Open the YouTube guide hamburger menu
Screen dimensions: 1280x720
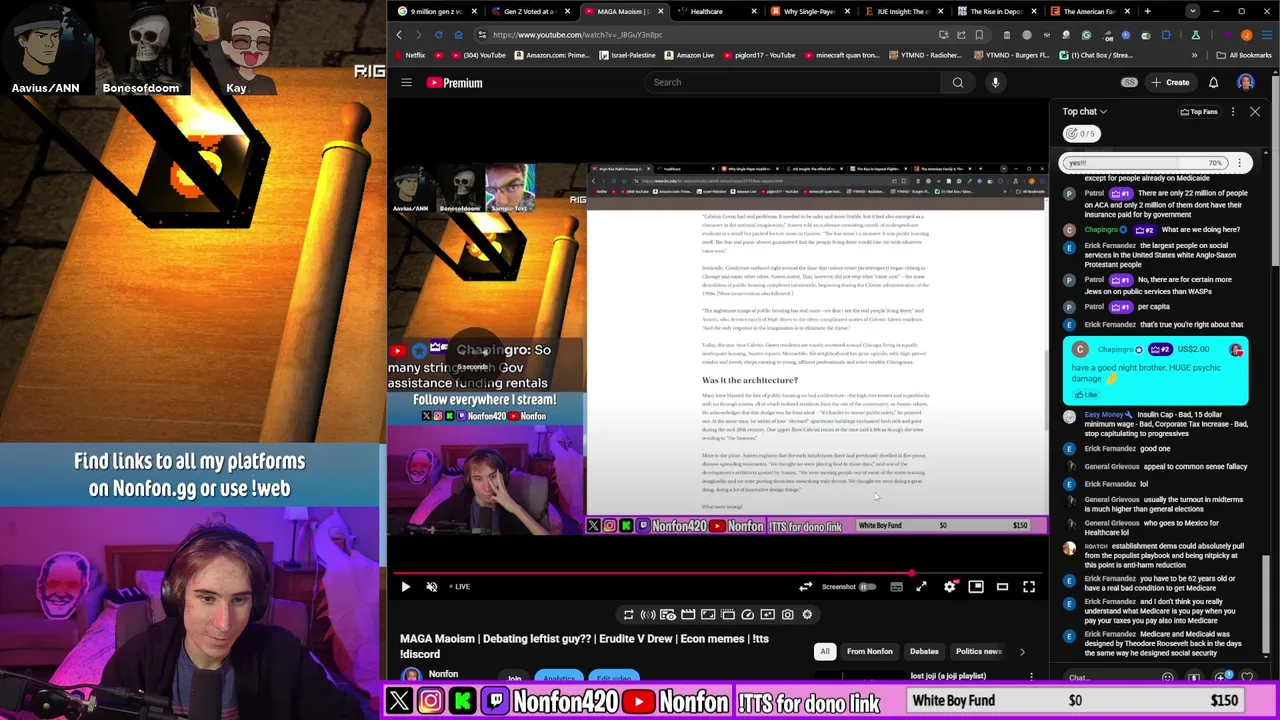[406, 83]
